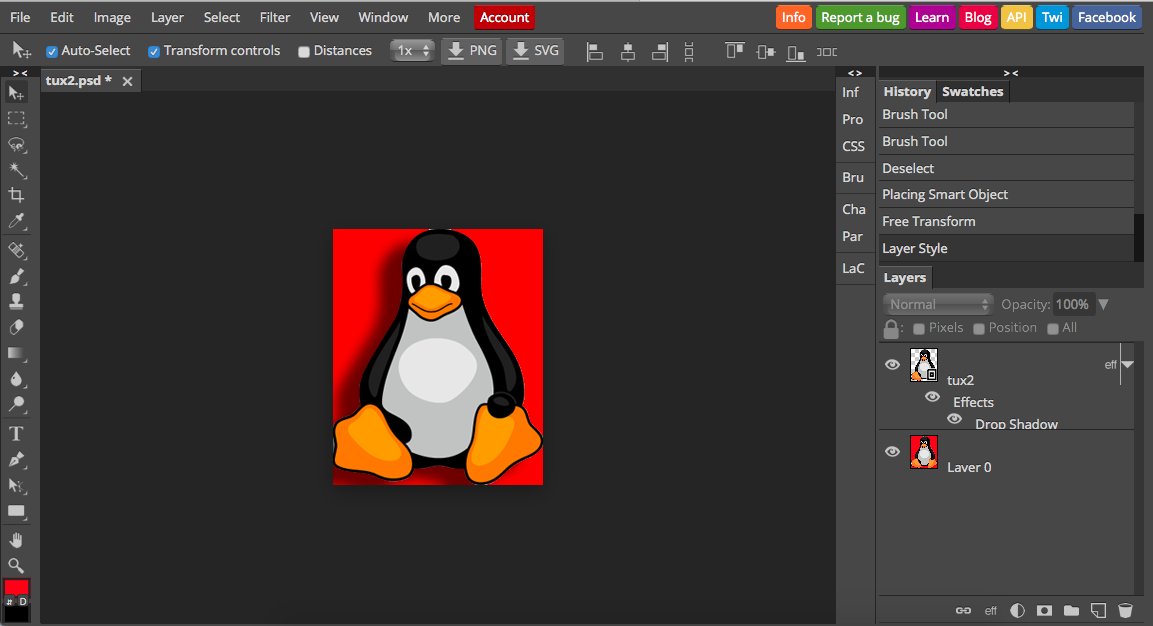Screen dimensions: 1153x626
Task: Select the Blur droplet tool
Action: 16,379
